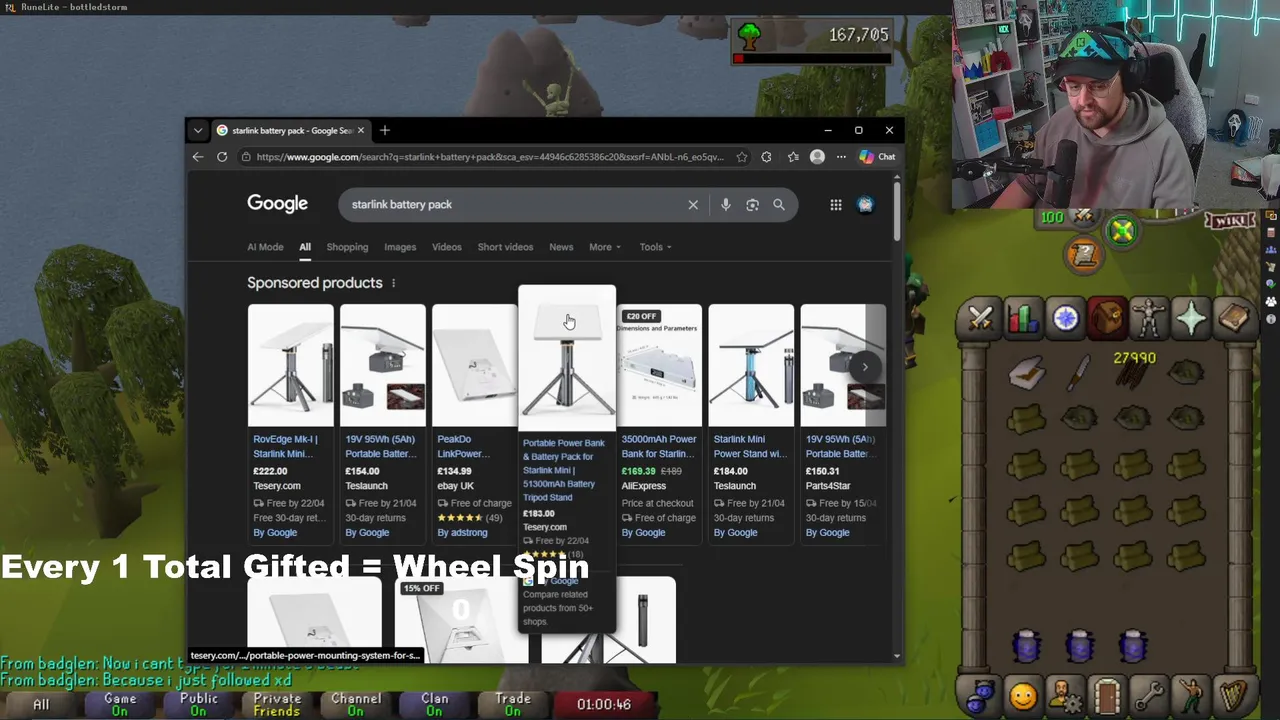This screenshot has height=720, width=1280.
Task: Open the Starlink Mini Power Stand product thumbnail
Action: [x=751, y=366]
